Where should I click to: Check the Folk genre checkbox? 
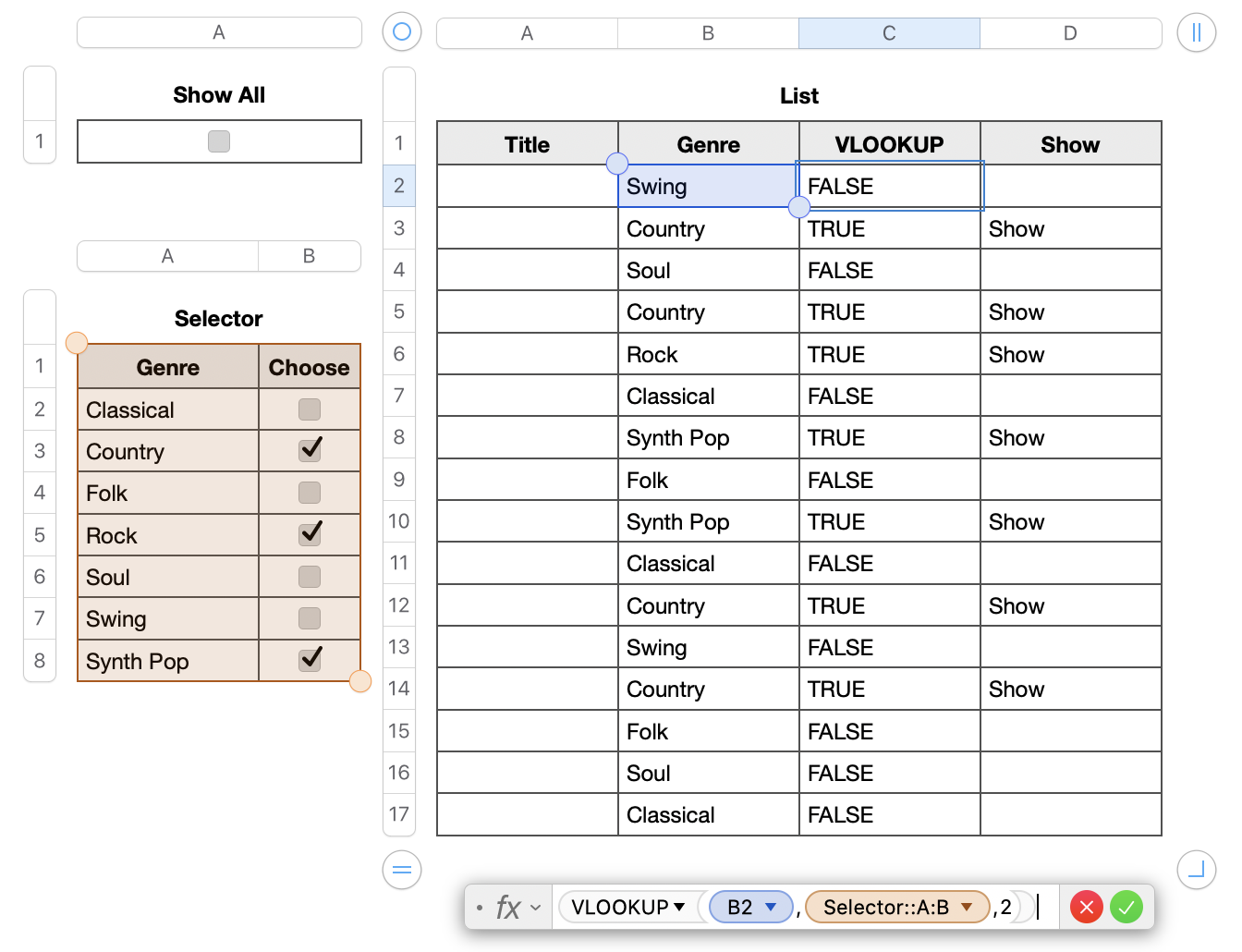point(310,493)
